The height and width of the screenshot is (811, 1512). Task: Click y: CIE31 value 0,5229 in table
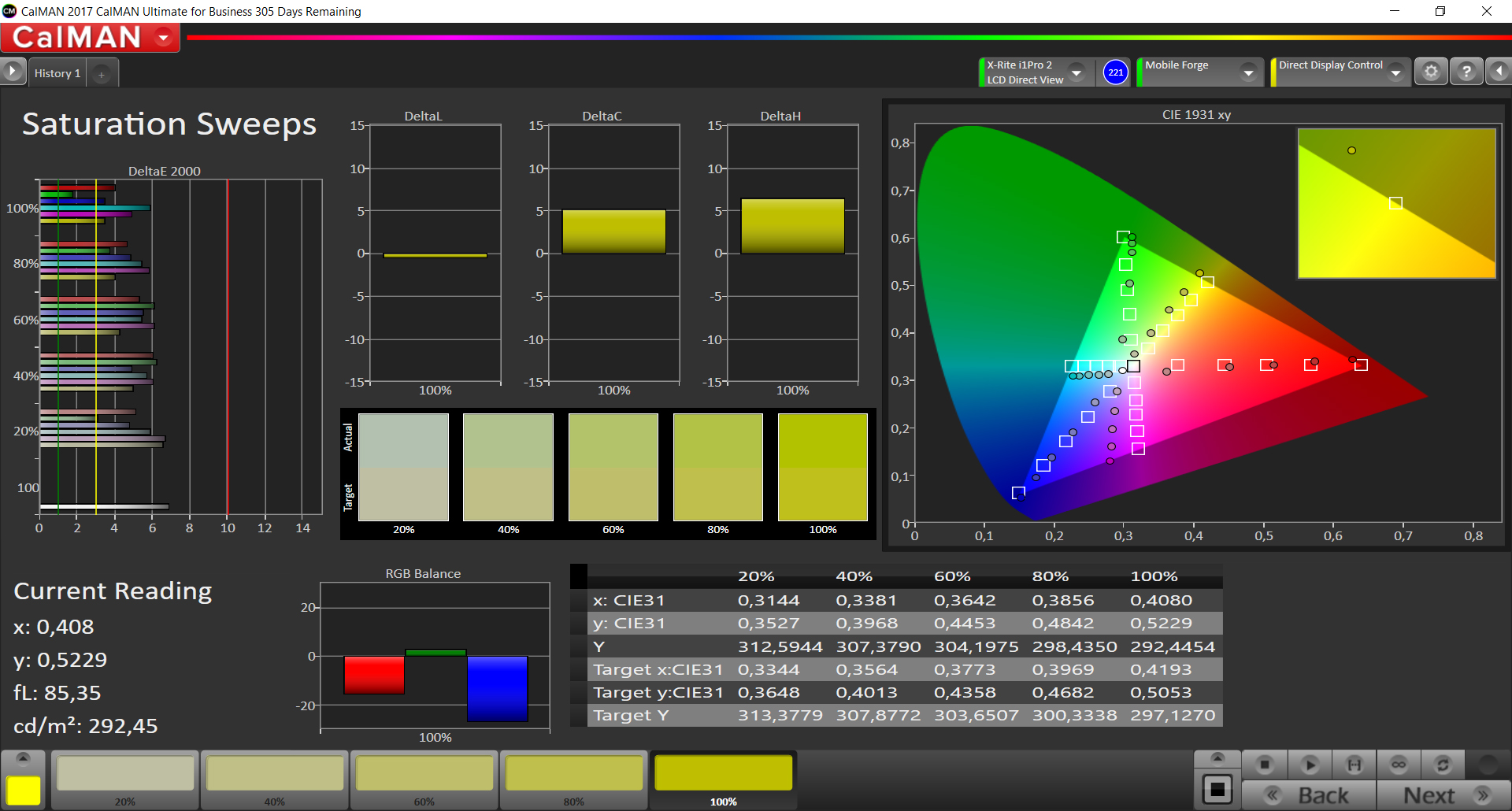coord(1161,623)
